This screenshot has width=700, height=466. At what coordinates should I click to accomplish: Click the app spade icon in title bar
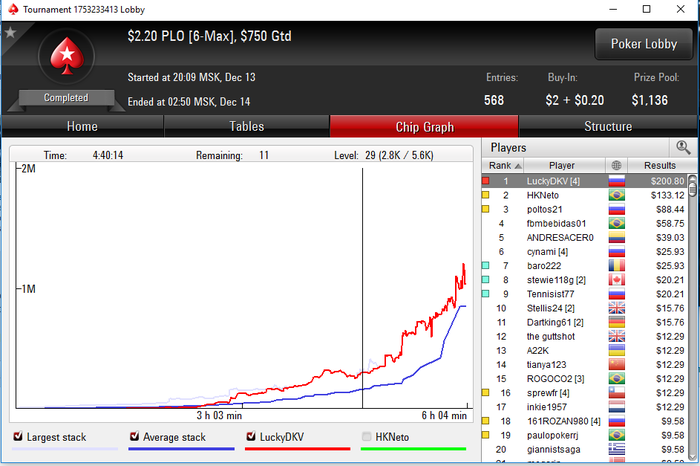tap(13, 9)
